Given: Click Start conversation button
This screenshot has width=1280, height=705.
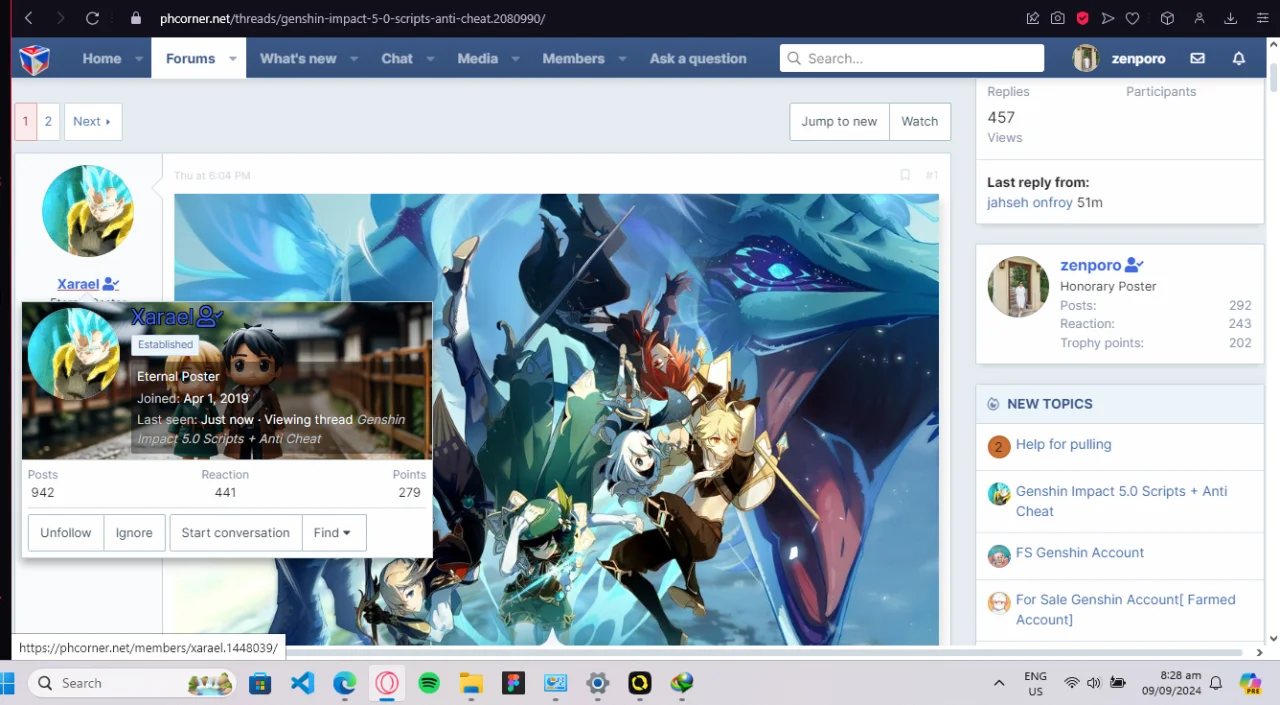Looking at the screenshot, I should 236,533.
